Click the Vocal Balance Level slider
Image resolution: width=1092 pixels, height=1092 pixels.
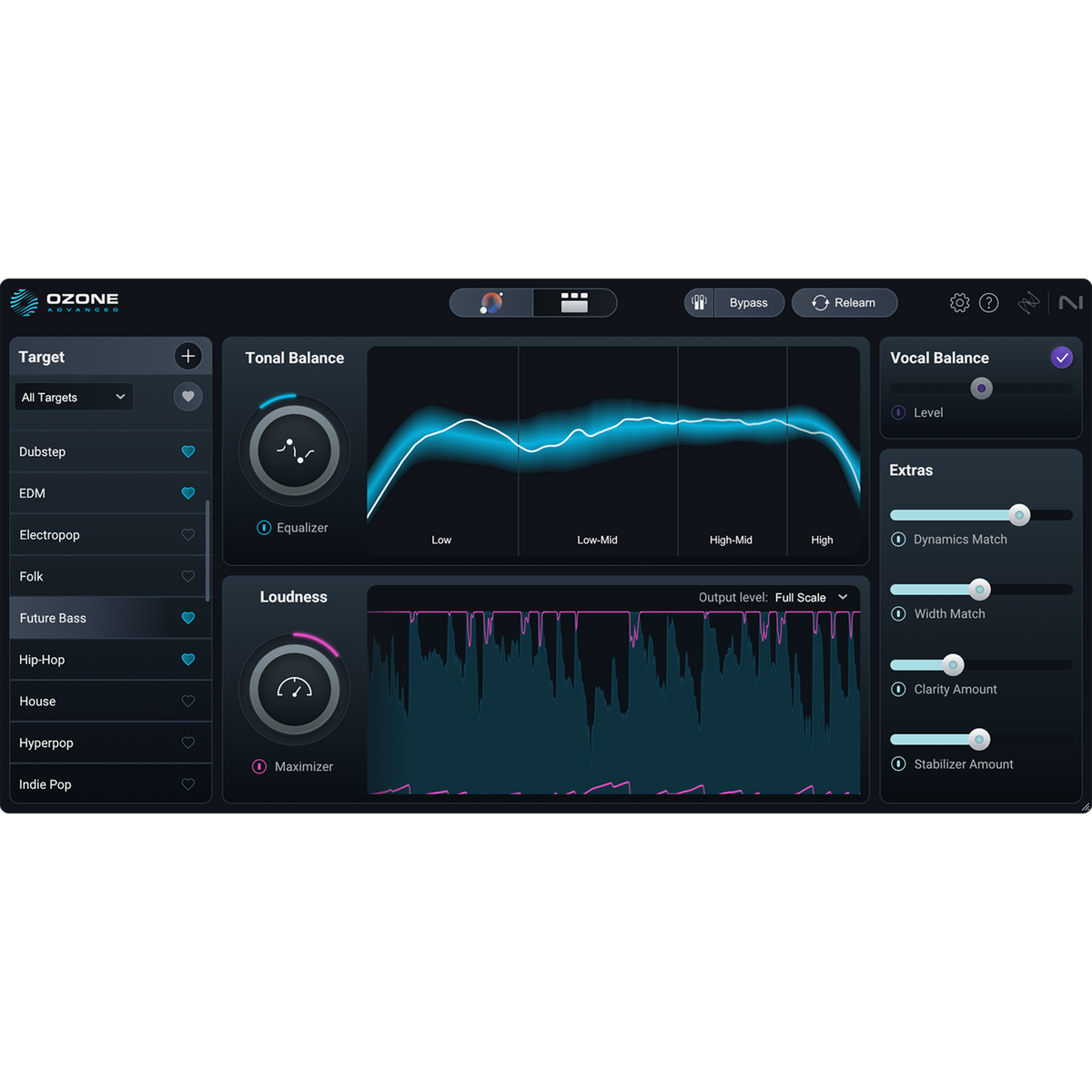(981, 389)
